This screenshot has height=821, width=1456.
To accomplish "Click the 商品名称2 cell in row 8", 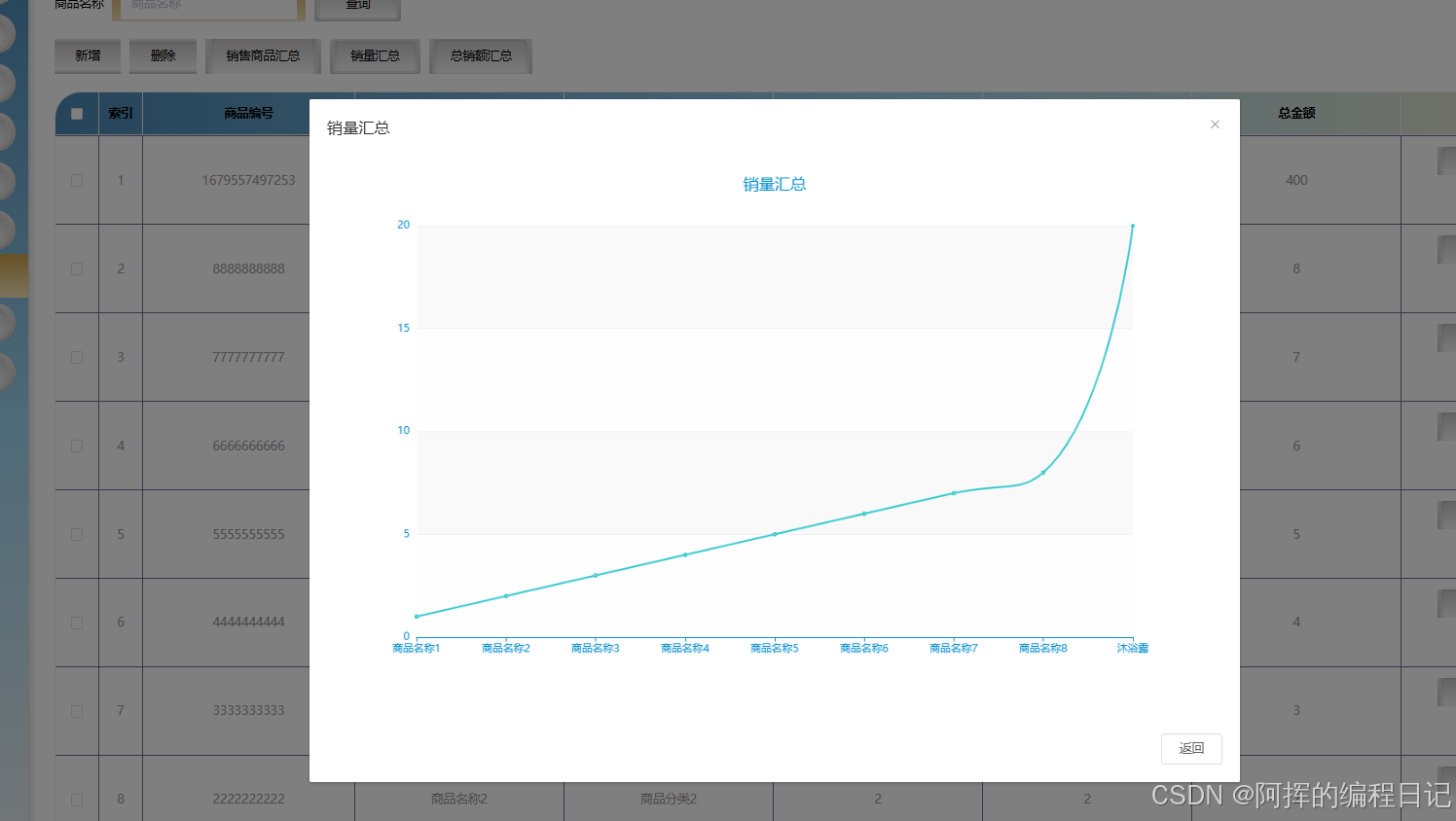I will [x=459, y=800].
